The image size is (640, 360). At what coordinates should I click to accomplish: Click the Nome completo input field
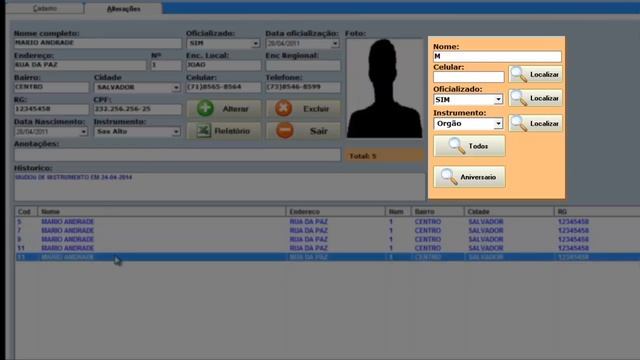pyautogui.click(x=98, y=43)
